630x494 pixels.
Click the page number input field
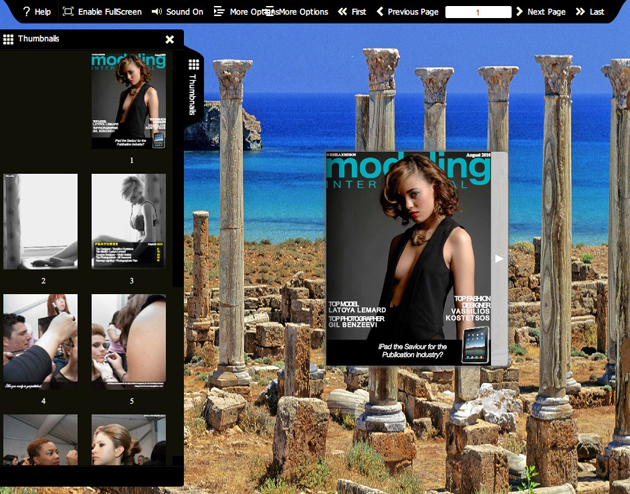[x=478, y=12]
